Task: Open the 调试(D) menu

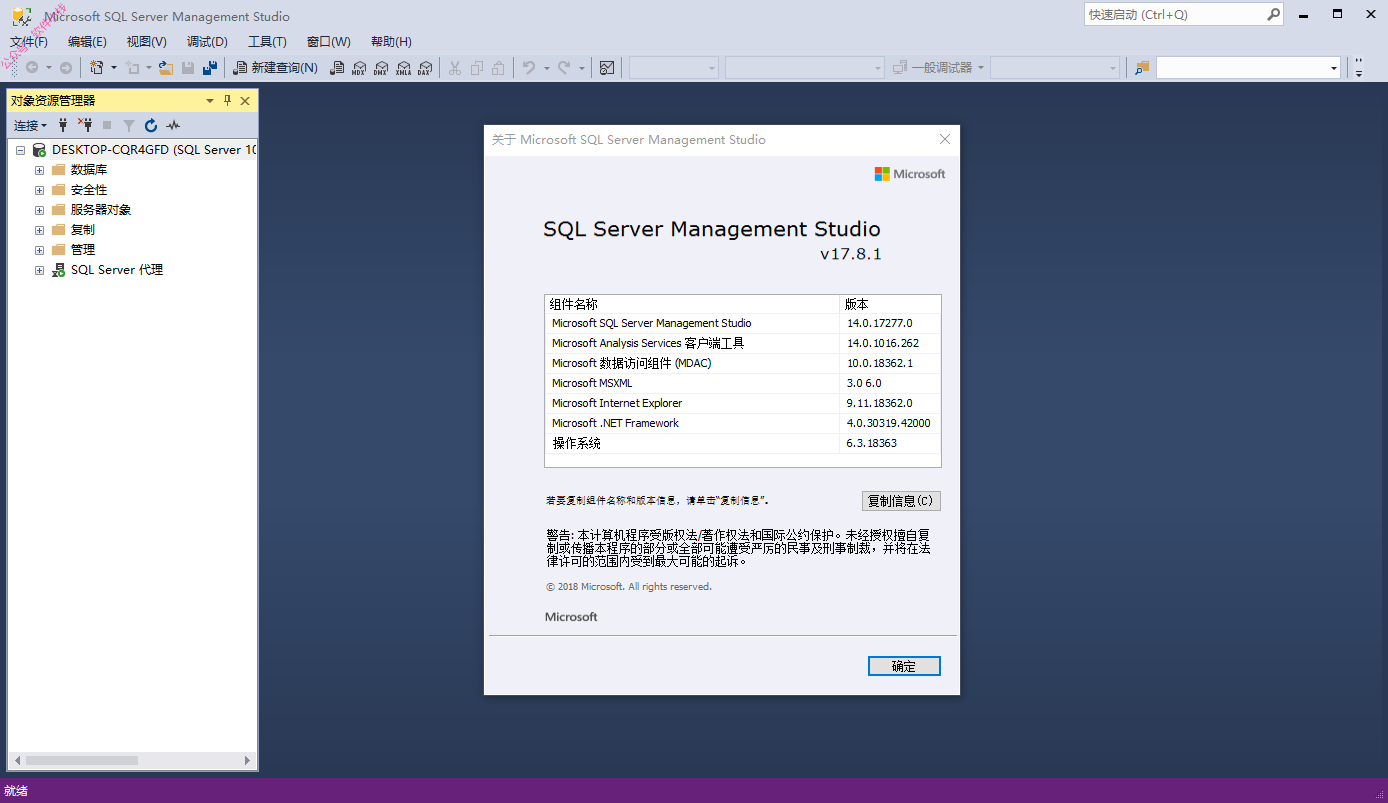Action: coord(207,42)
